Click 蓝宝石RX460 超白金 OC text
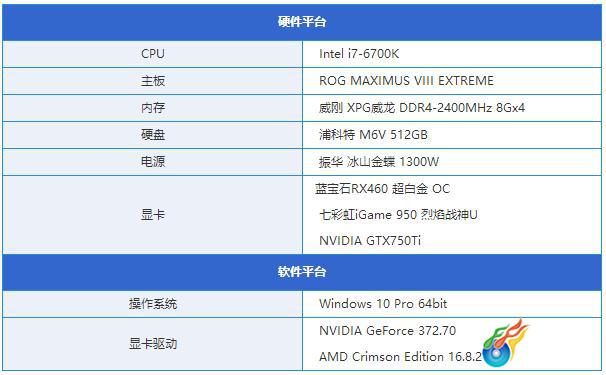606x375 pixels. [x=383, y=189]
